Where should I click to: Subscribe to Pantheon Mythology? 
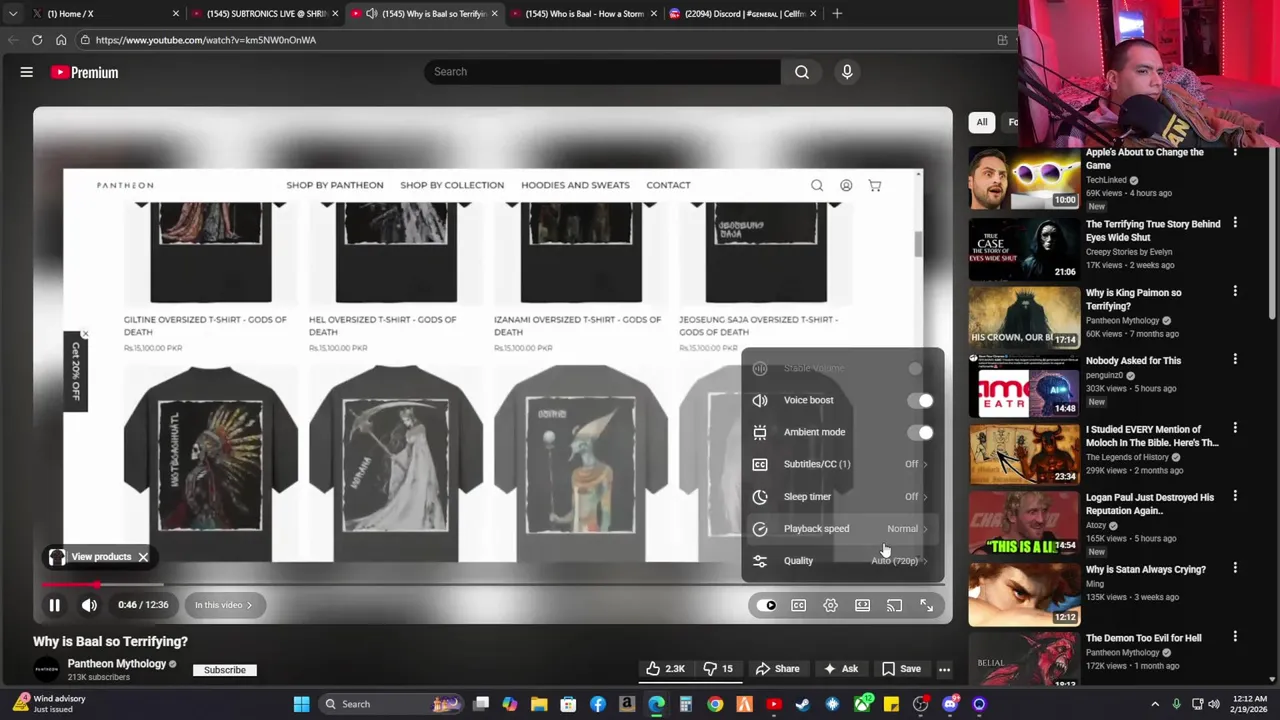point(225,670)
